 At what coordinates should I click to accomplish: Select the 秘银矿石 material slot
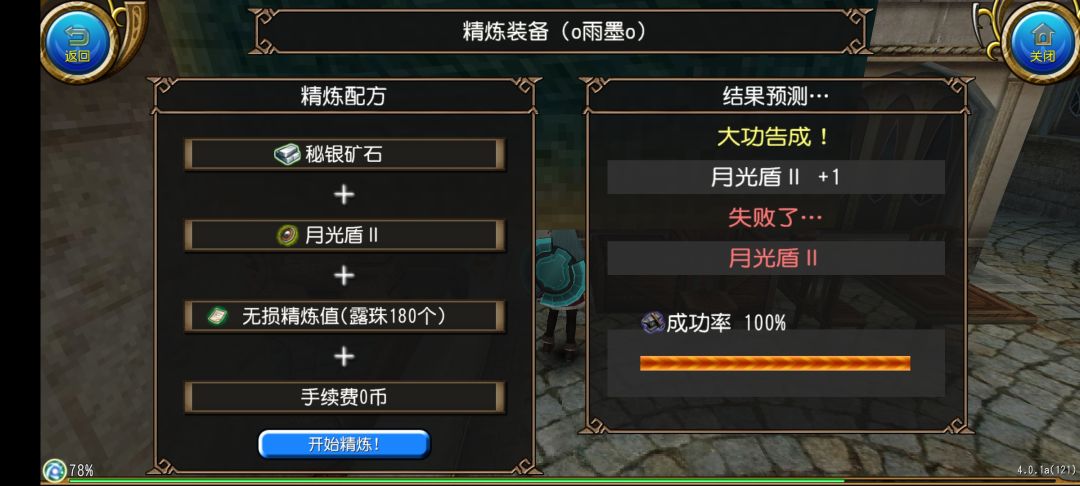point(344,154)
